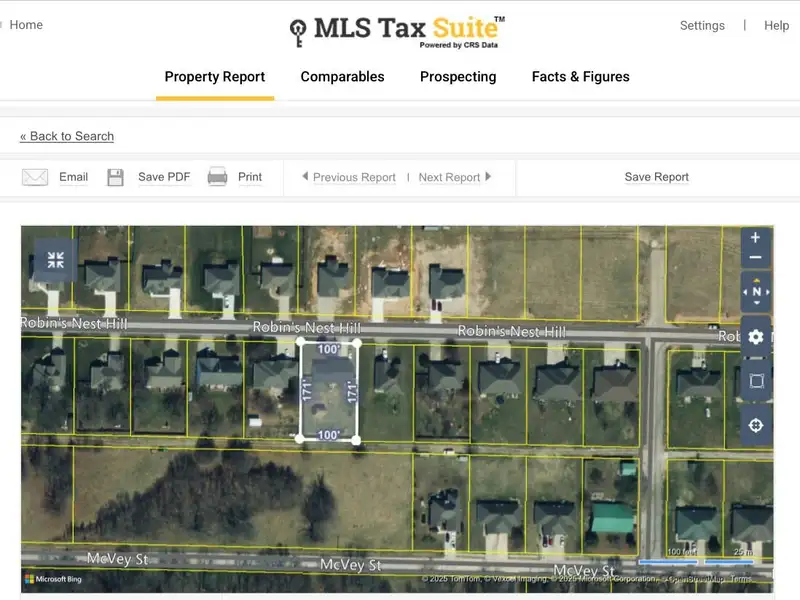
Task: Click the envelope Email icon
Action: point(35,177)
